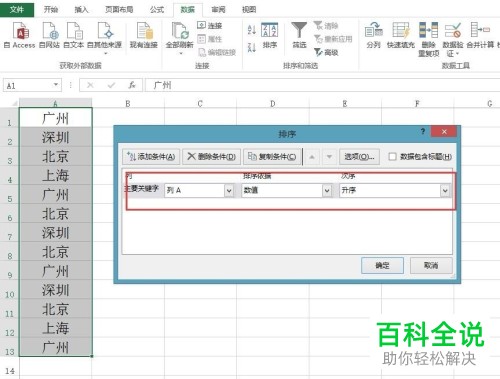Open 数据验证 data validation
Viewport: 500px width, 379px height.
click(x=453, y=39)
